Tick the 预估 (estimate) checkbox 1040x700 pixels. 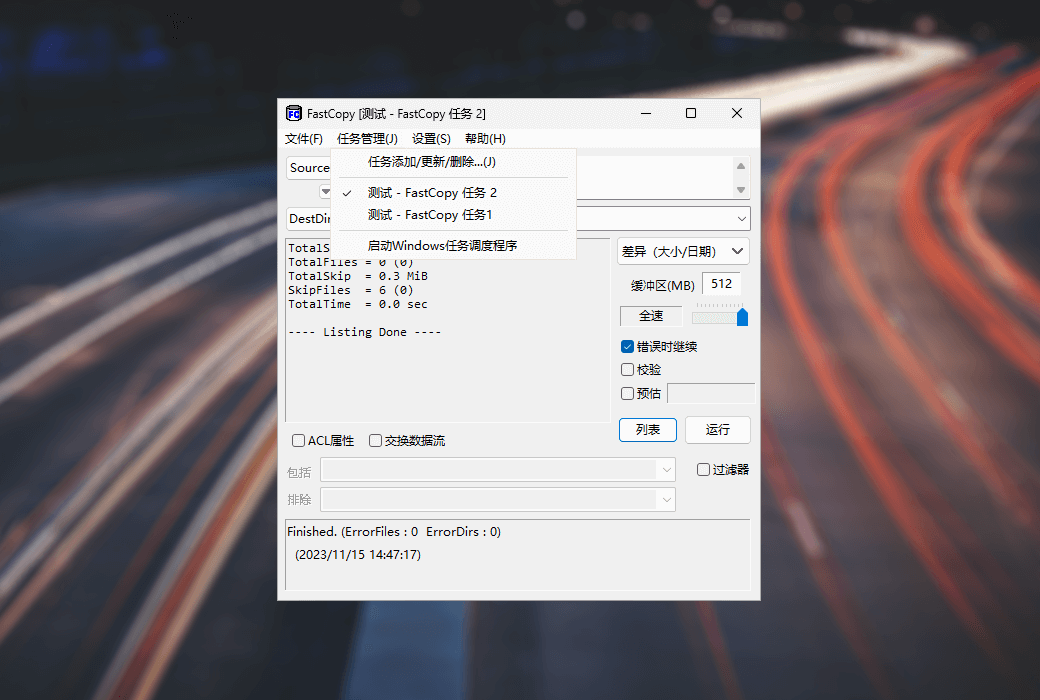(x=628, y=394)
